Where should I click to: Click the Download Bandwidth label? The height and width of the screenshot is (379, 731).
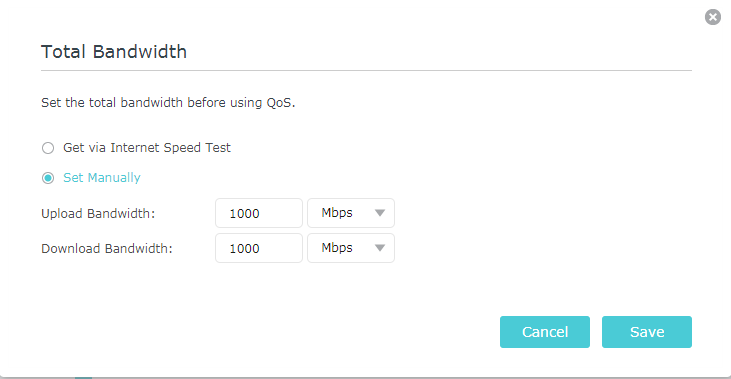(107, 248)
